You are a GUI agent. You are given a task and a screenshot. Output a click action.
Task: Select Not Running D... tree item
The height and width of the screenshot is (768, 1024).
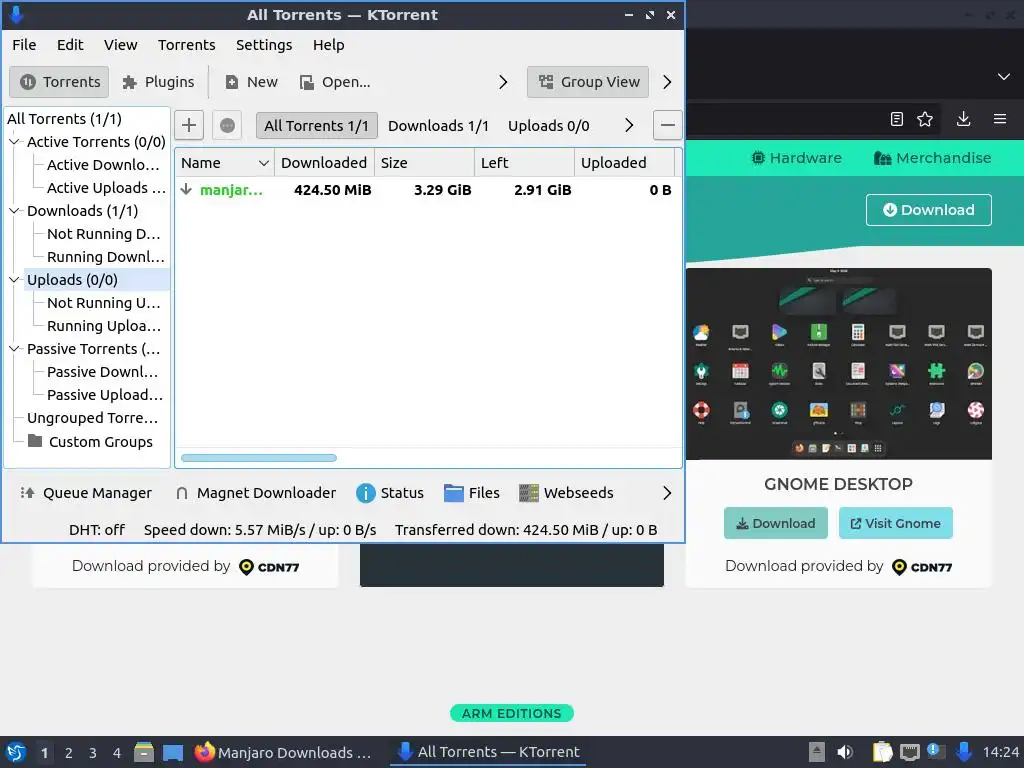[104, 234]
